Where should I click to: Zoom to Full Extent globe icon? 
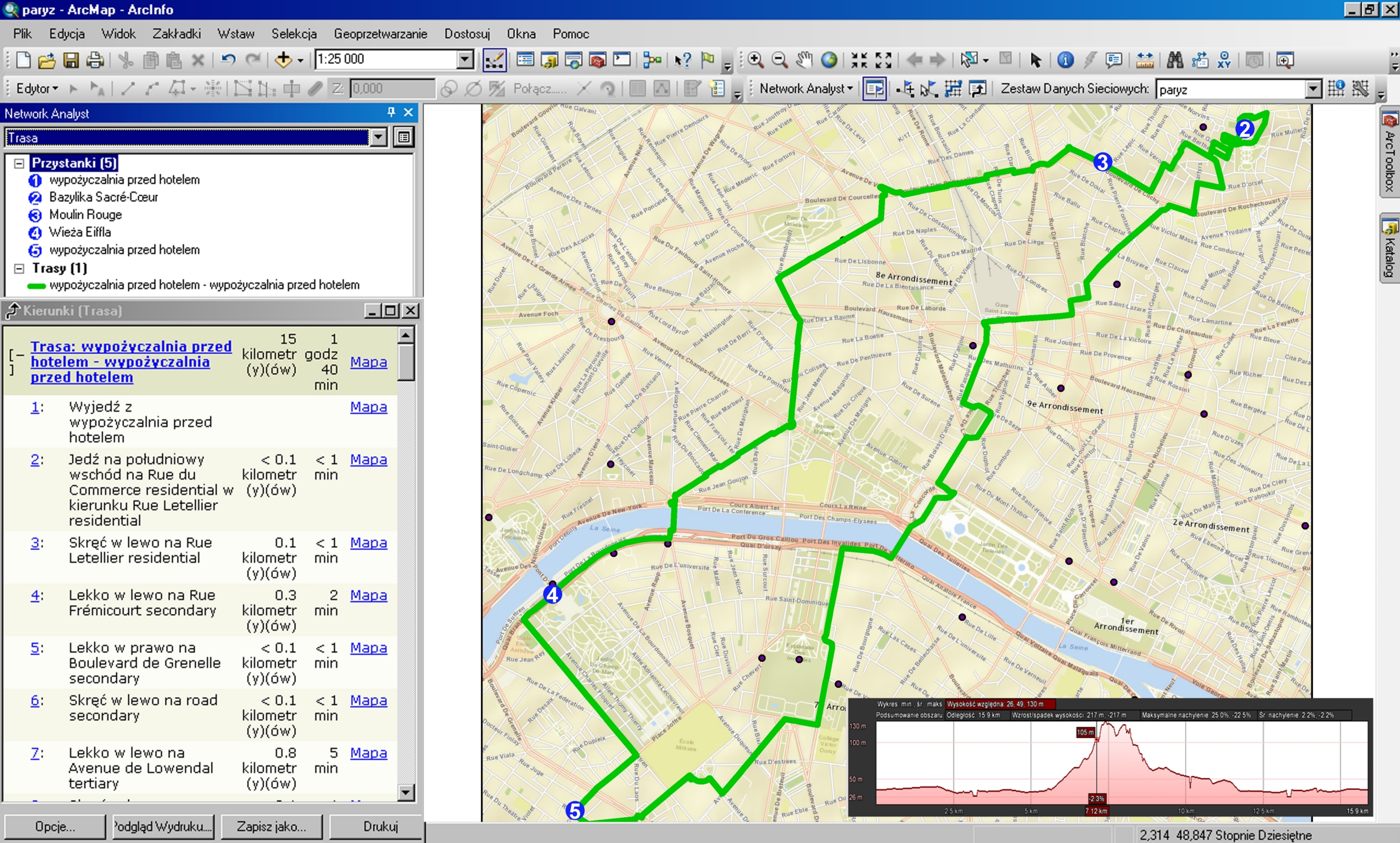coord(829,60)
